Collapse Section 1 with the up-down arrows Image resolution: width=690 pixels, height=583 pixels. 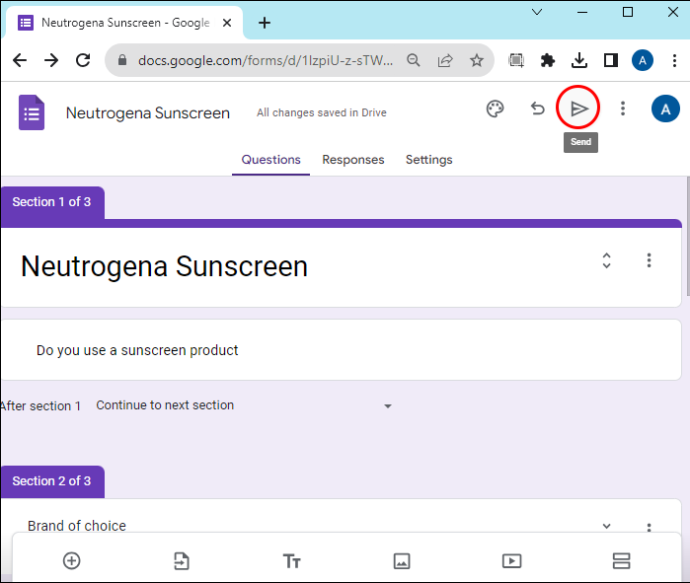(x=606, y=260)
